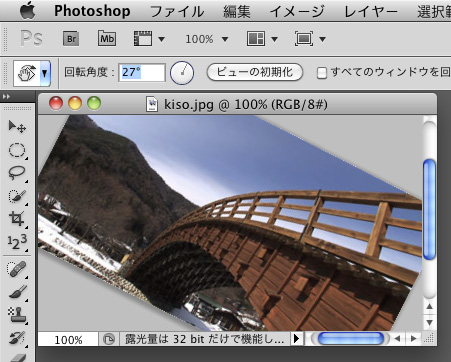
Task: Click the rotated bridge image canvas
Action: (230, 223)
